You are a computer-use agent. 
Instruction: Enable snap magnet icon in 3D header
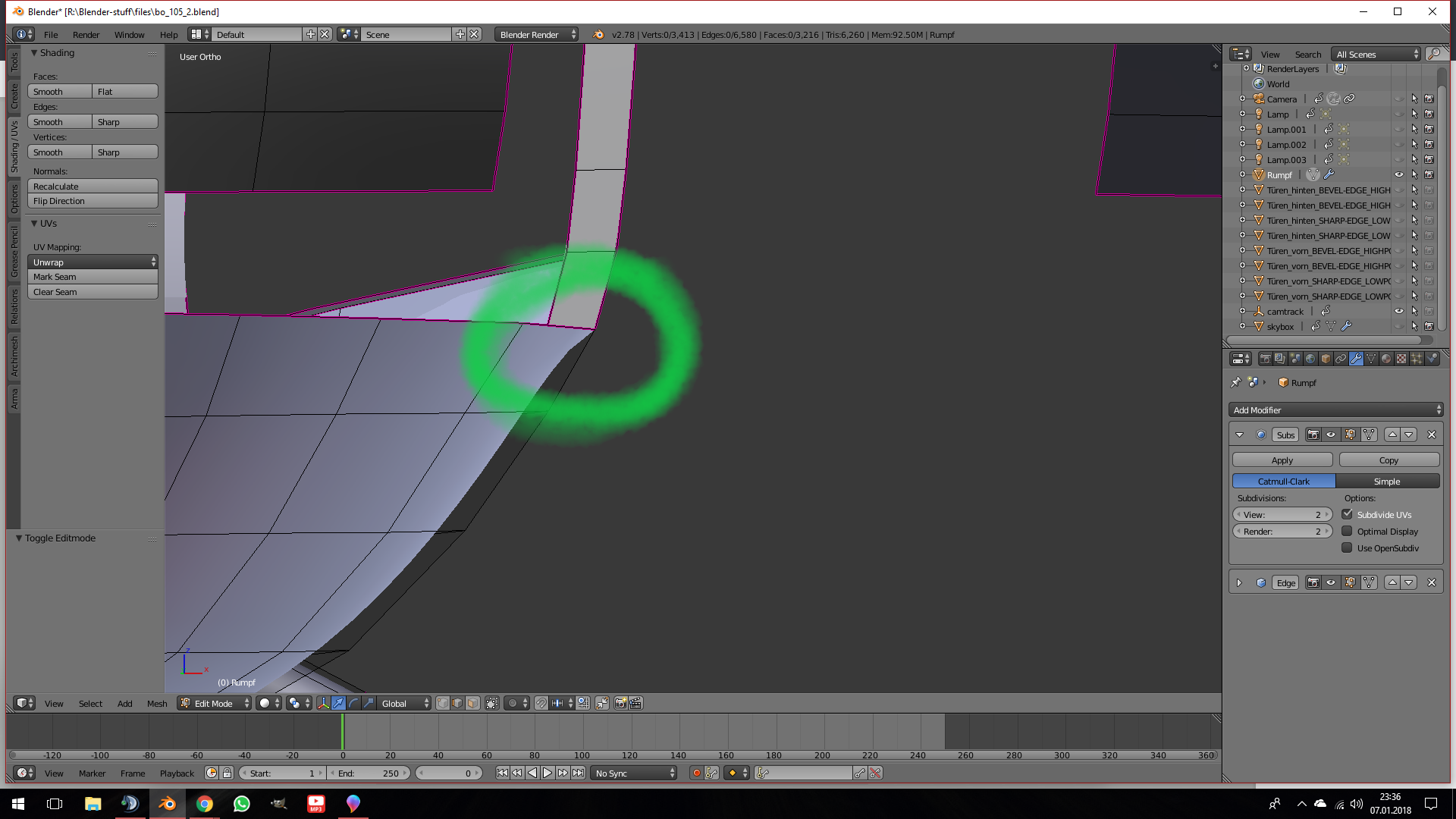pyautogui.click(x=541, y=703)
